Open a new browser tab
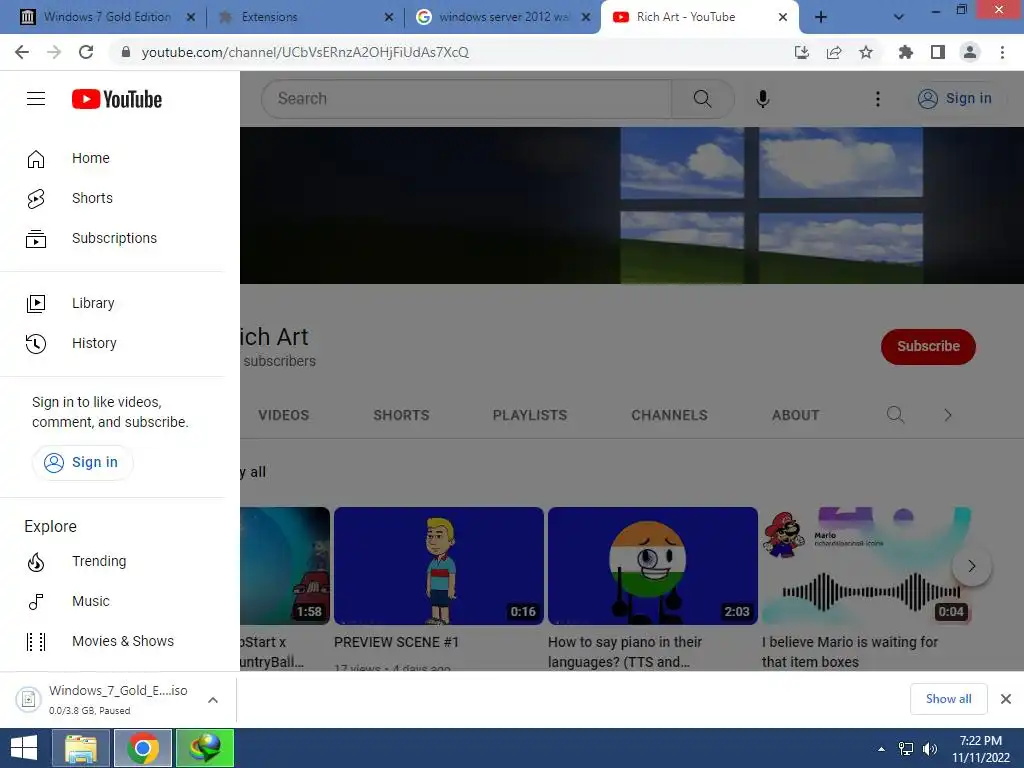Image resolution: width=1024 pixels, height=768 pixels. [821, 17]
